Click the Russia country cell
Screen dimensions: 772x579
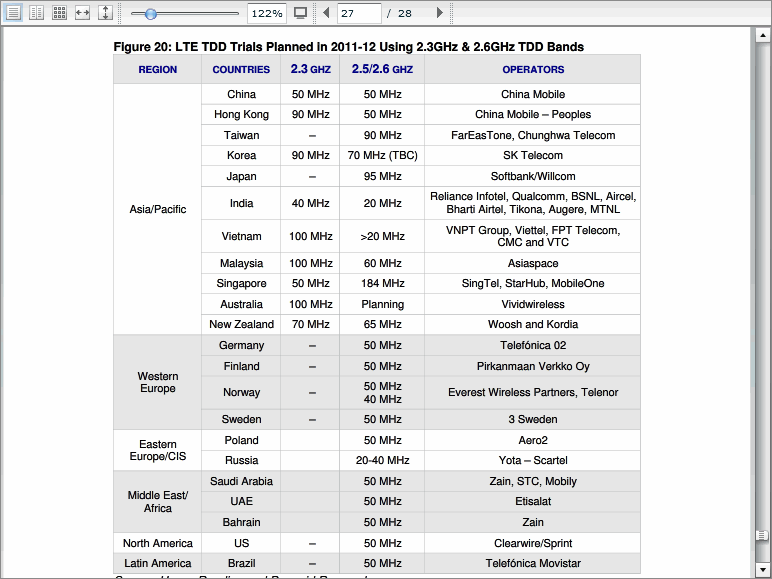(x=241, y=460)
